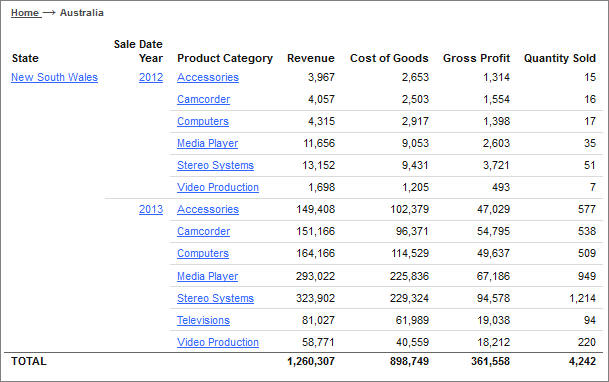Select gross profit cell 54,795
This screenshot has width=609, height=382.
tap(493, 231)
